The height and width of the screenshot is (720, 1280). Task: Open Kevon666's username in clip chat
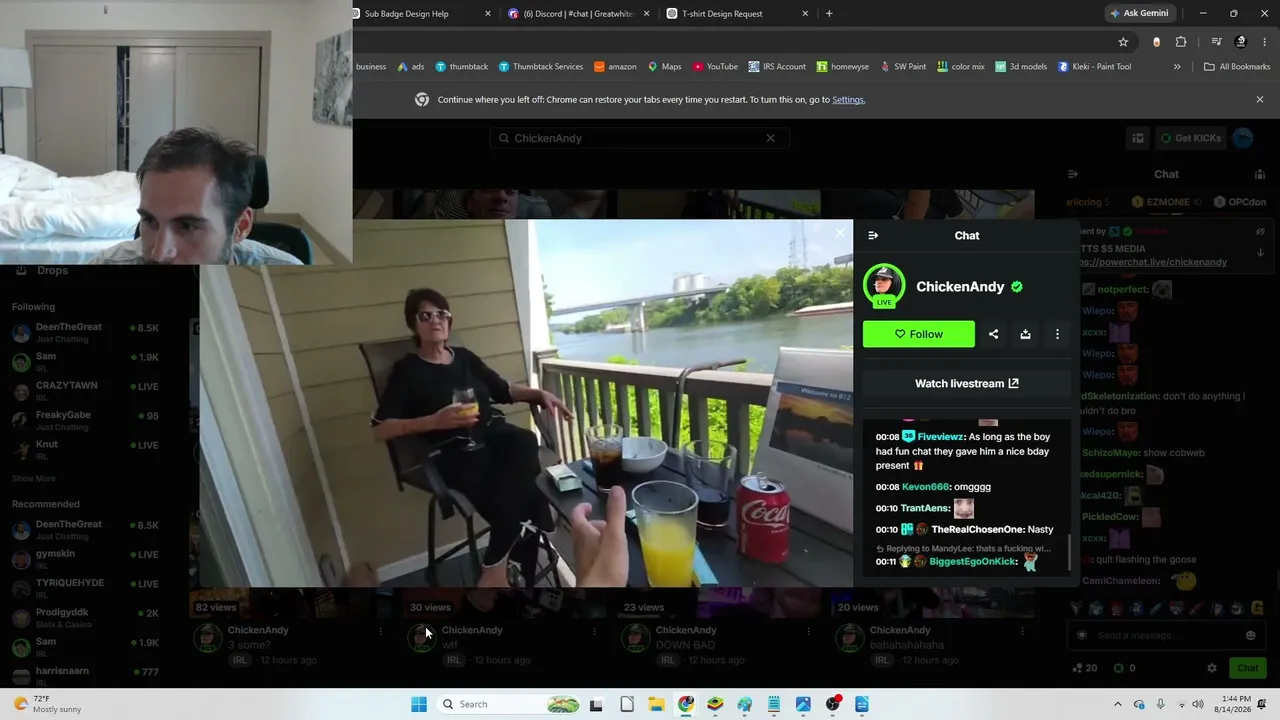point(925,487)
